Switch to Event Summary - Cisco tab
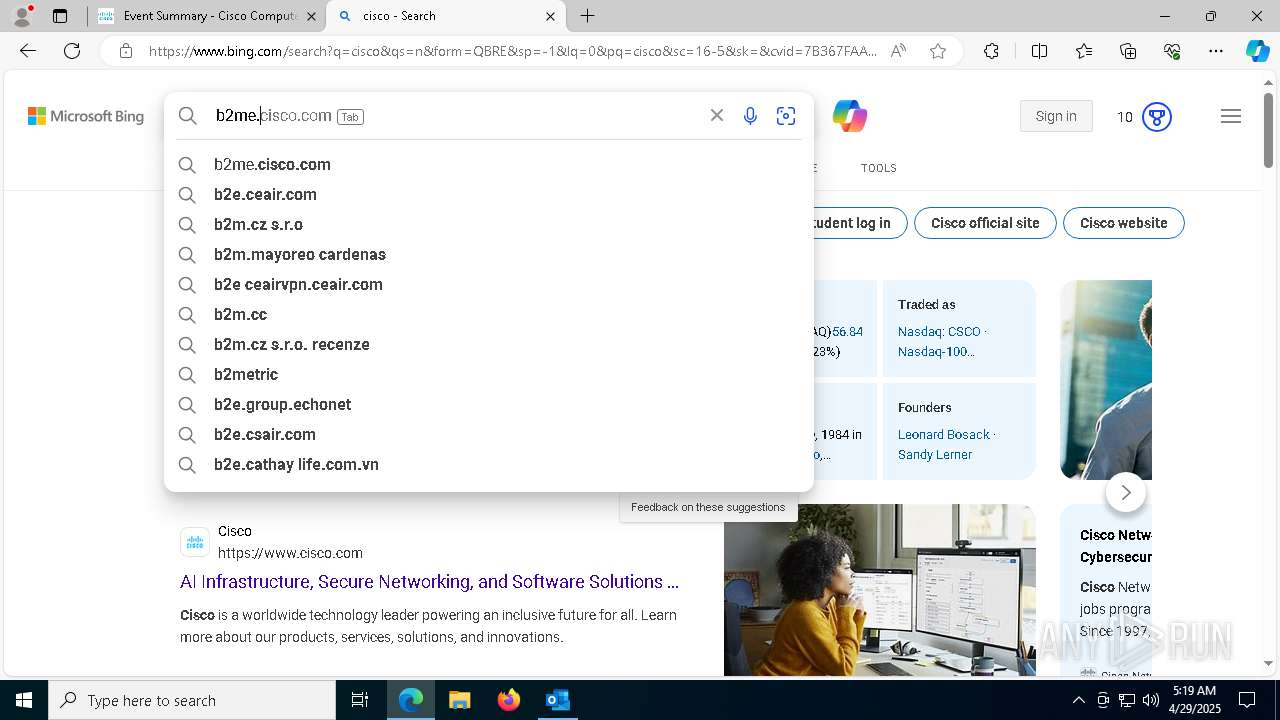Viewport: 1280px width, 720px height. (210, 16)
